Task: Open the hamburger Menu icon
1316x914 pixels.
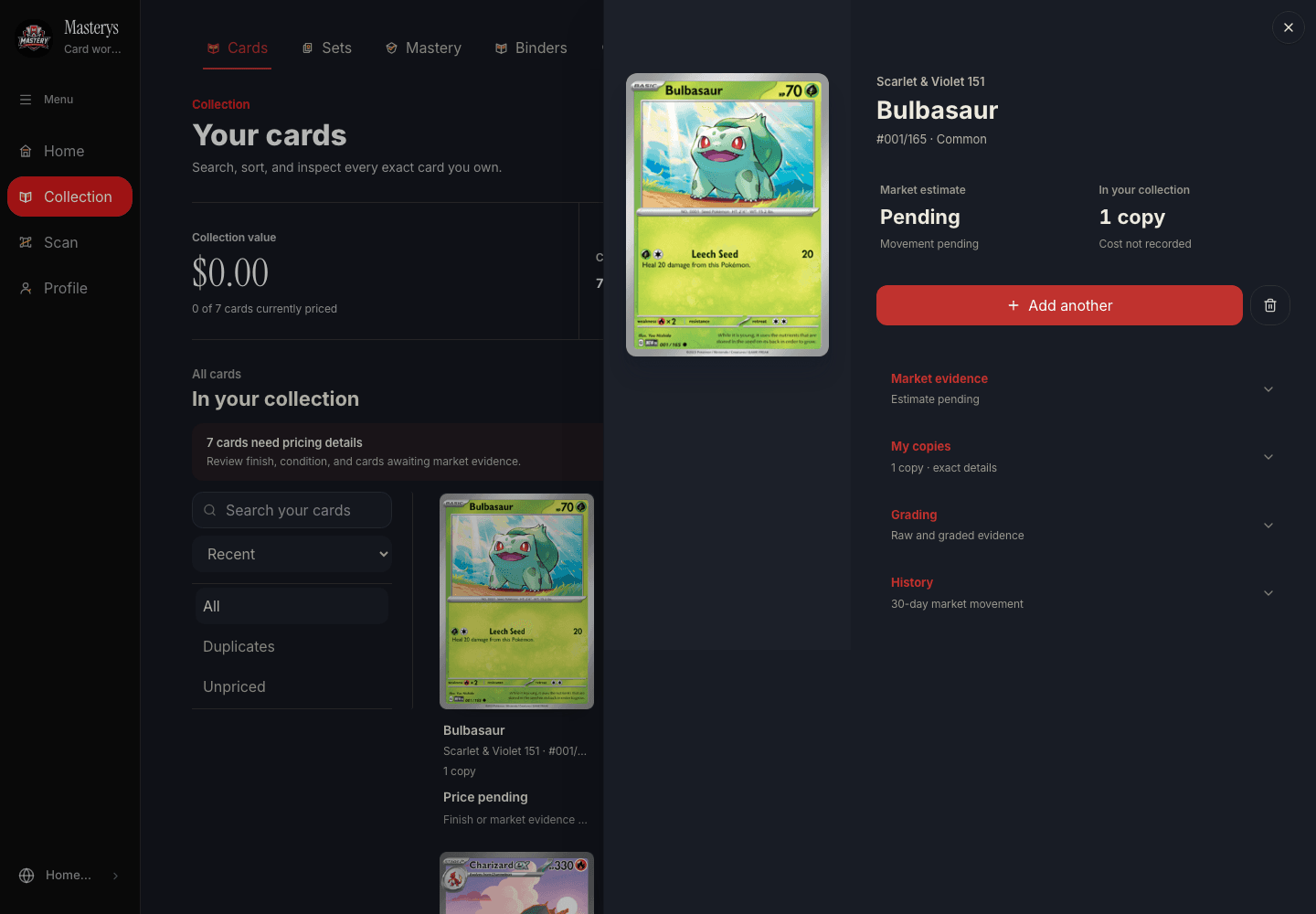Action: coord(26,100)
